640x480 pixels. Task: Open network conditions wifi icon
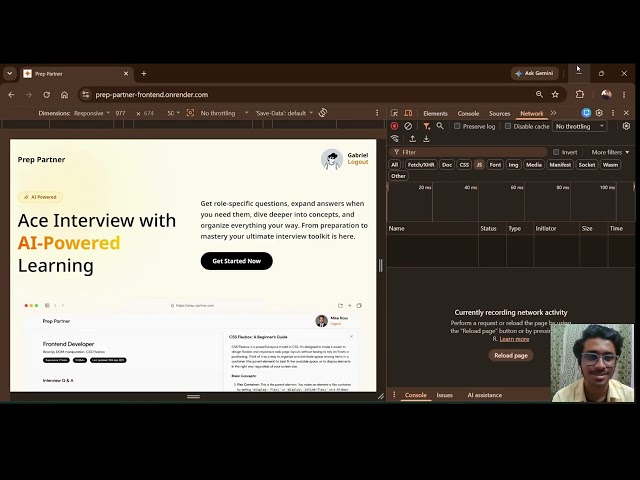click(x=394, y=139)
